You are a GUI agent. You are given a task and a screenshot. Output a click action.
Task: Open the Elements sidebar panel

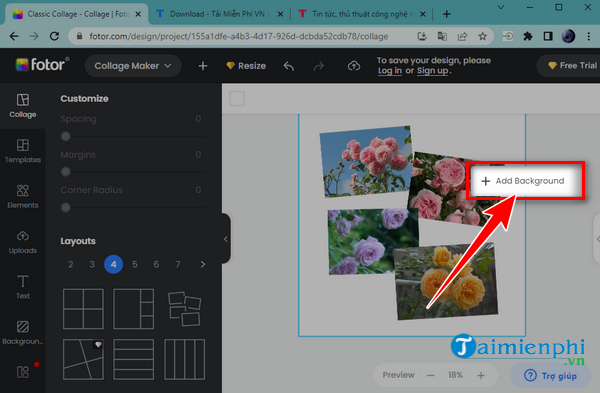23,197
